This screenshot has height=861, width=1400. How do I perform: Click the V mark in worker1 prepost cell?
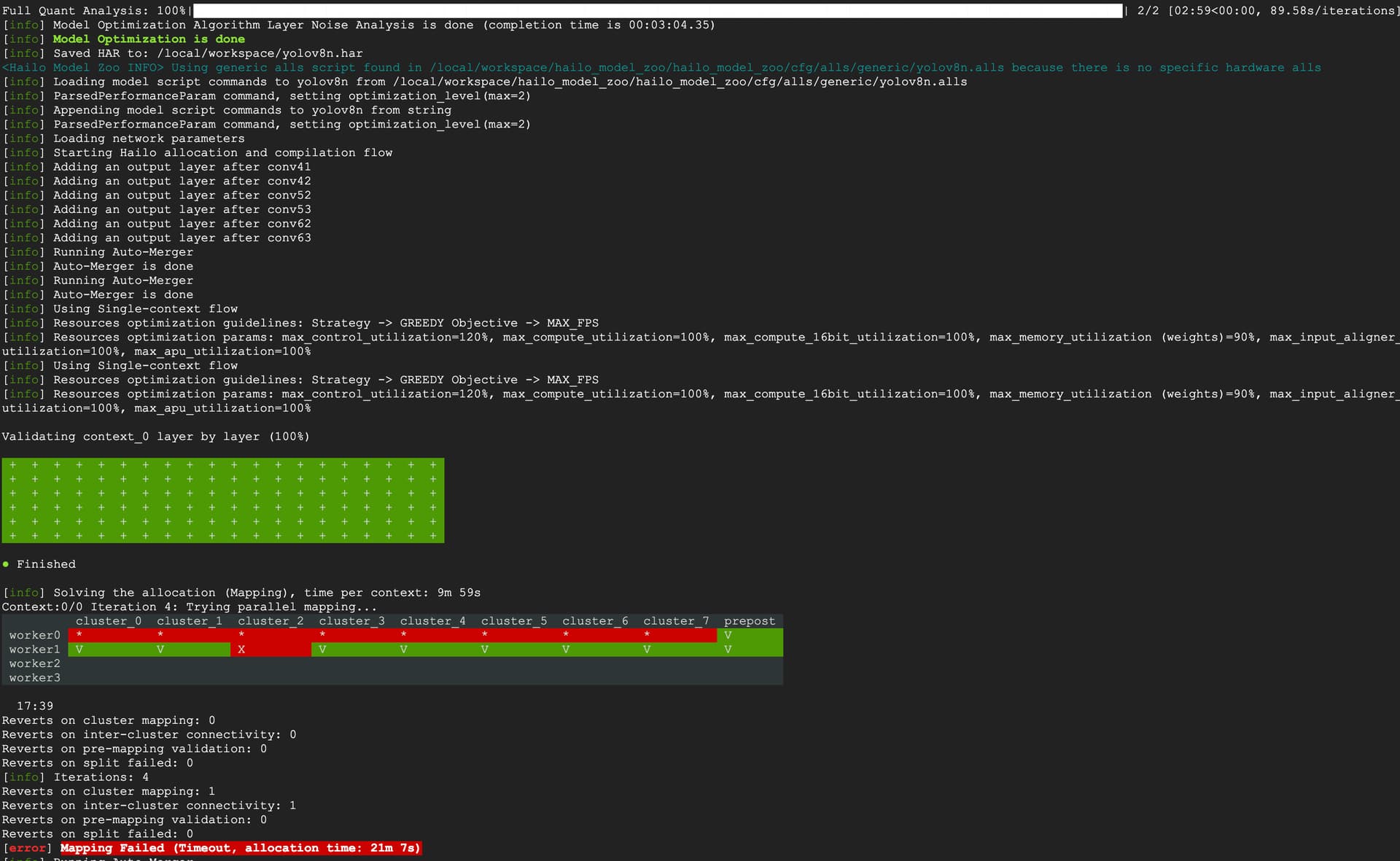(728, 650)
